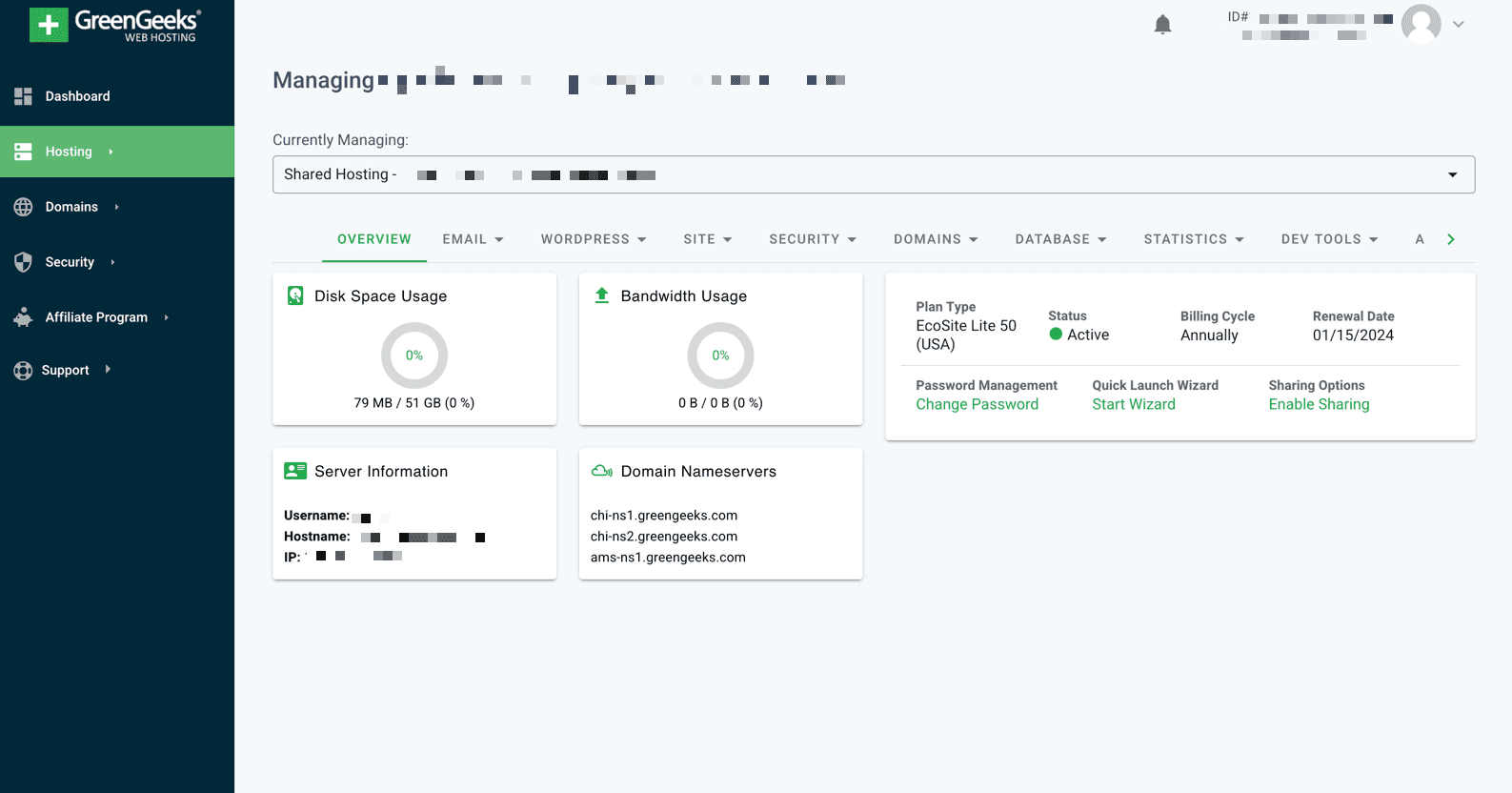This screenshot has width=1512, height=793.
Task: Click ams-ns1.greengeeks.com nameserver text
Action: click(668, 558)
